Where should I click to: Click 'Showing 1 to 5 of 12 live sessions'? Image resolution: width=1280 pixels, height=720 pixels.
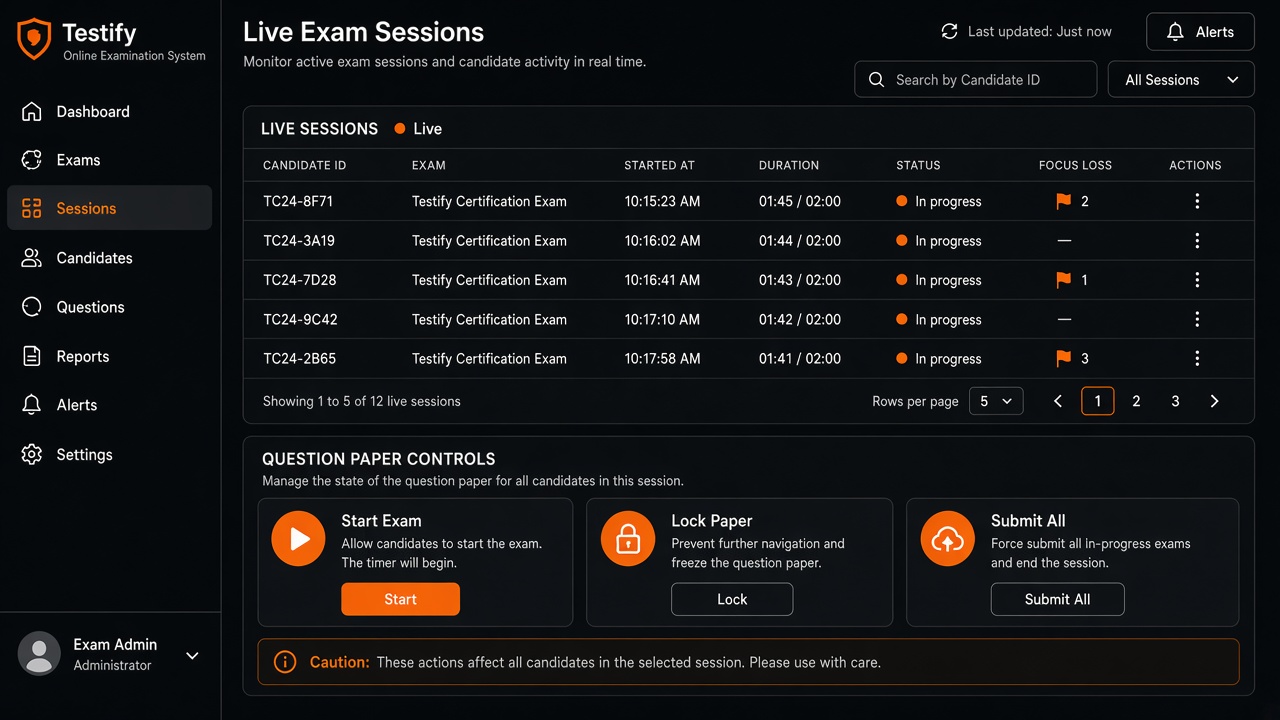click(362, 401)
